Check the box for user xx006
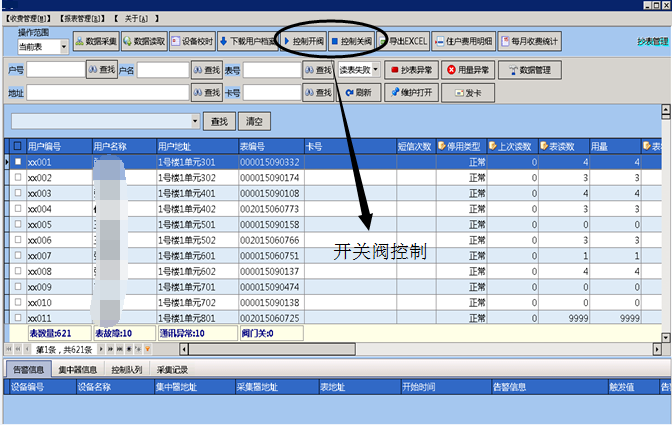 click(x=18, y=239)
